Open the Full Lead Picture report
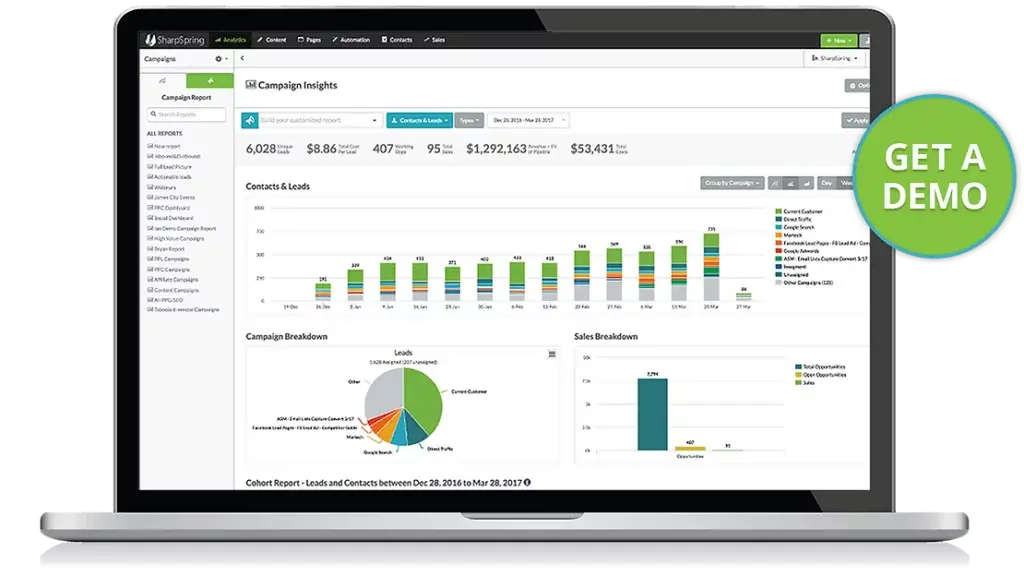1024x576 pixels. point(170,167)
